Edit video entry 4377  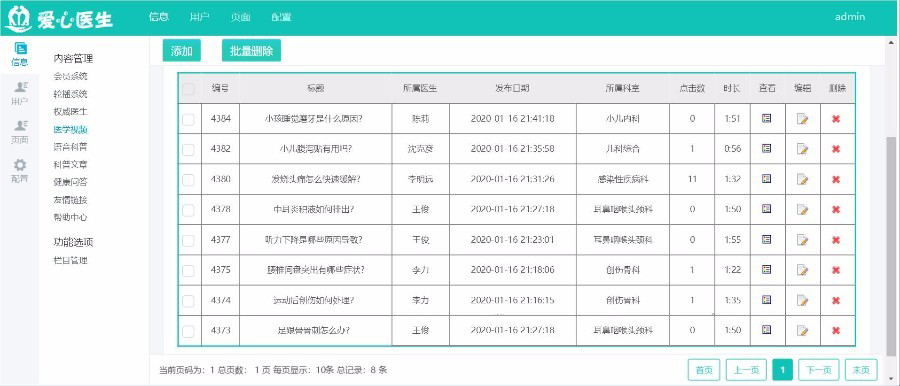802,240
